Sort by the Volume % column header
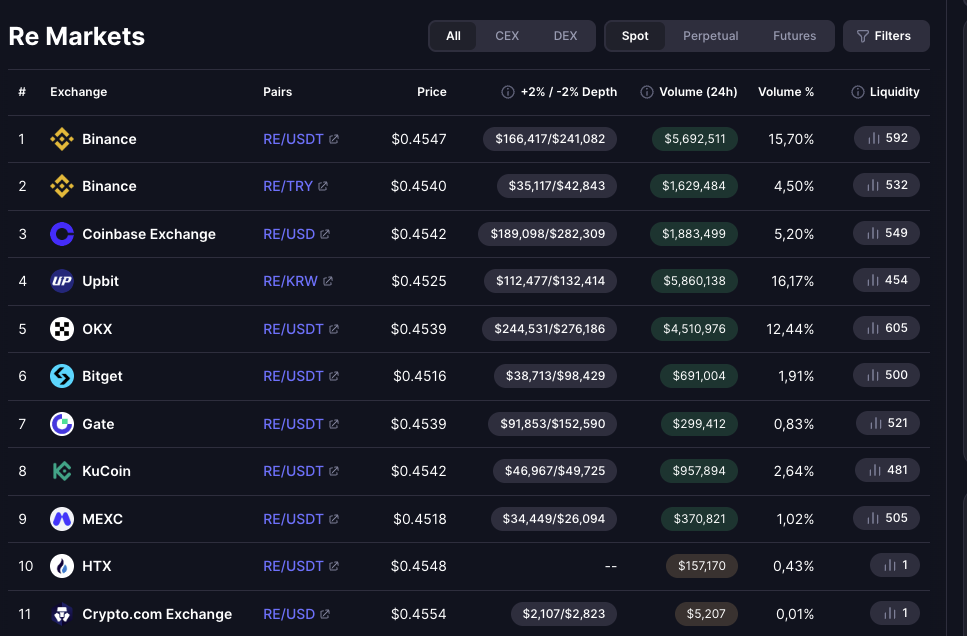The height and width of the screenshot is (636, 967). click(786, 92)
